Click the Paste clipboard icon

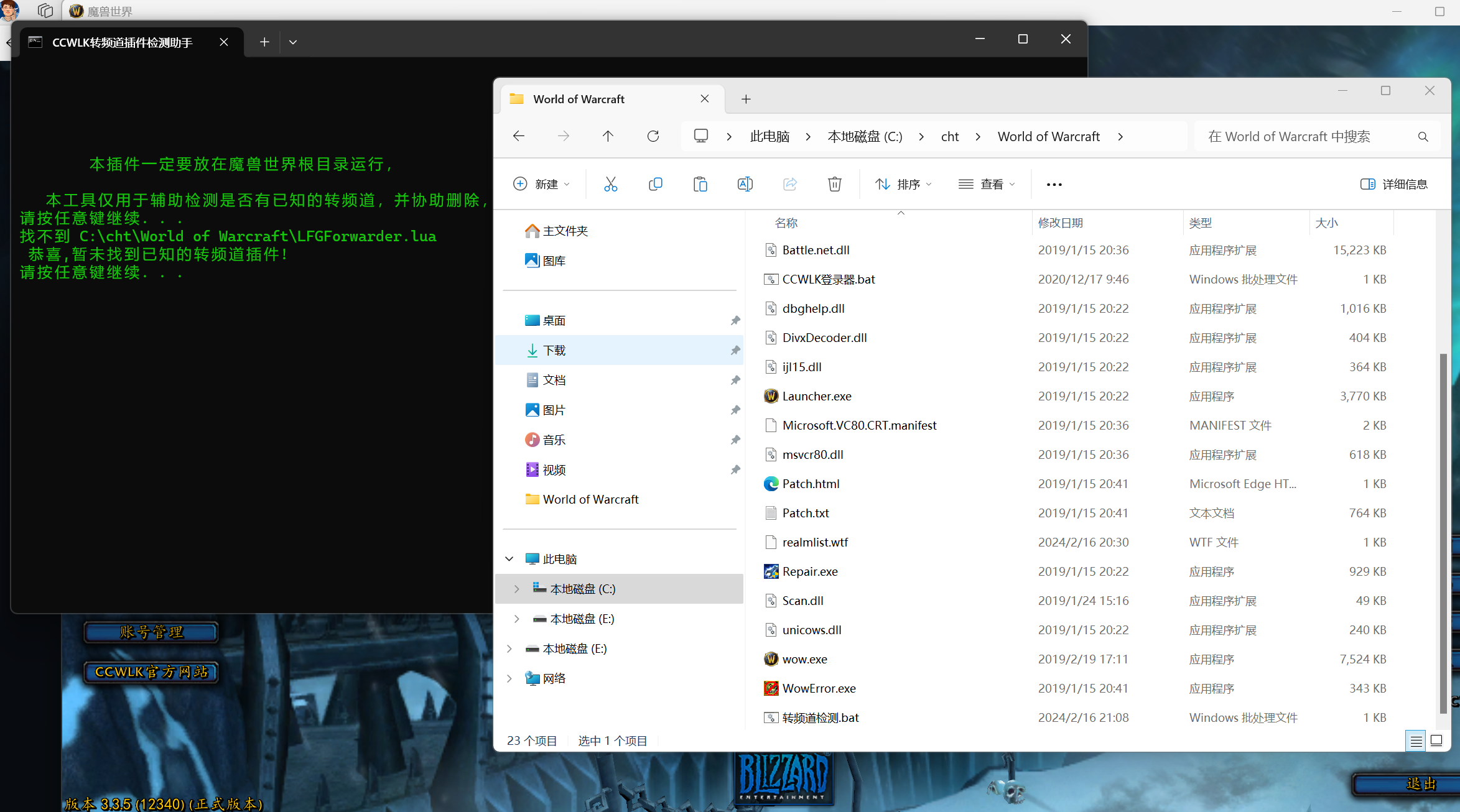(700, 184)
